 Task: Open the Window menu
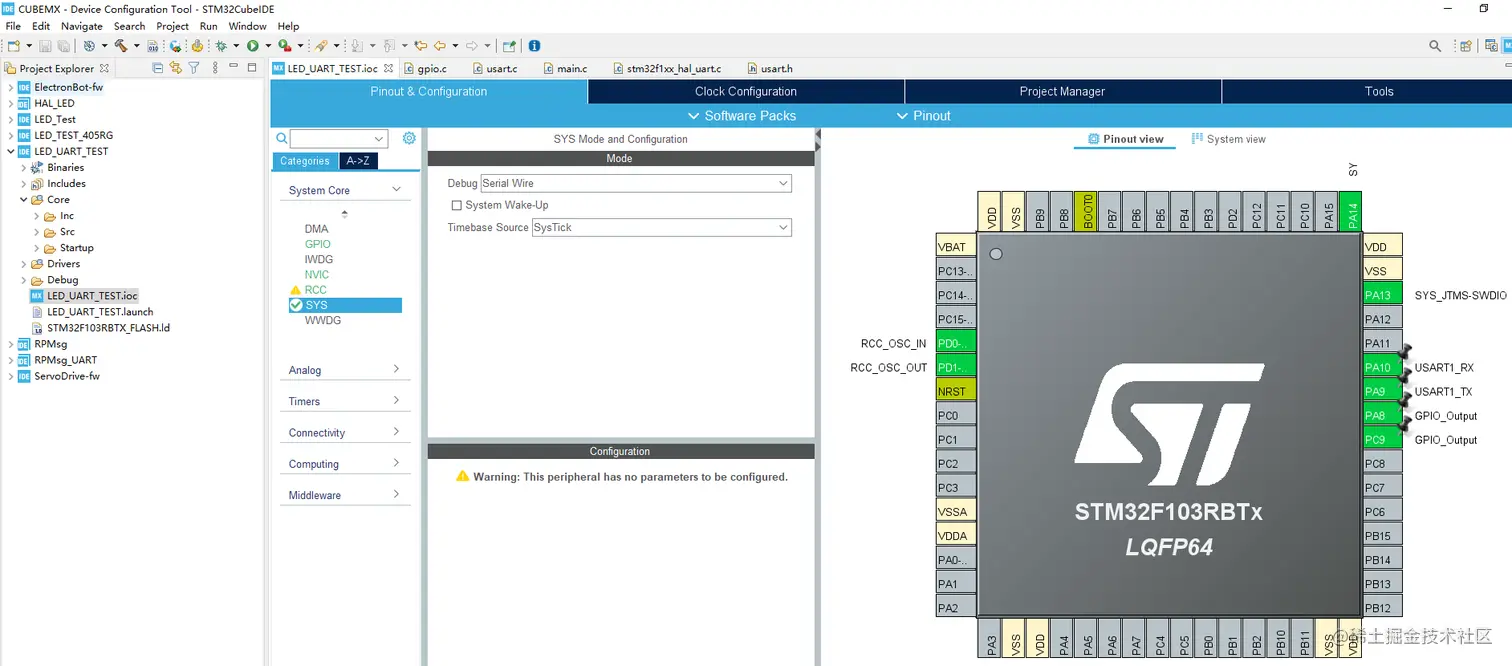click(x=247, y=26)
